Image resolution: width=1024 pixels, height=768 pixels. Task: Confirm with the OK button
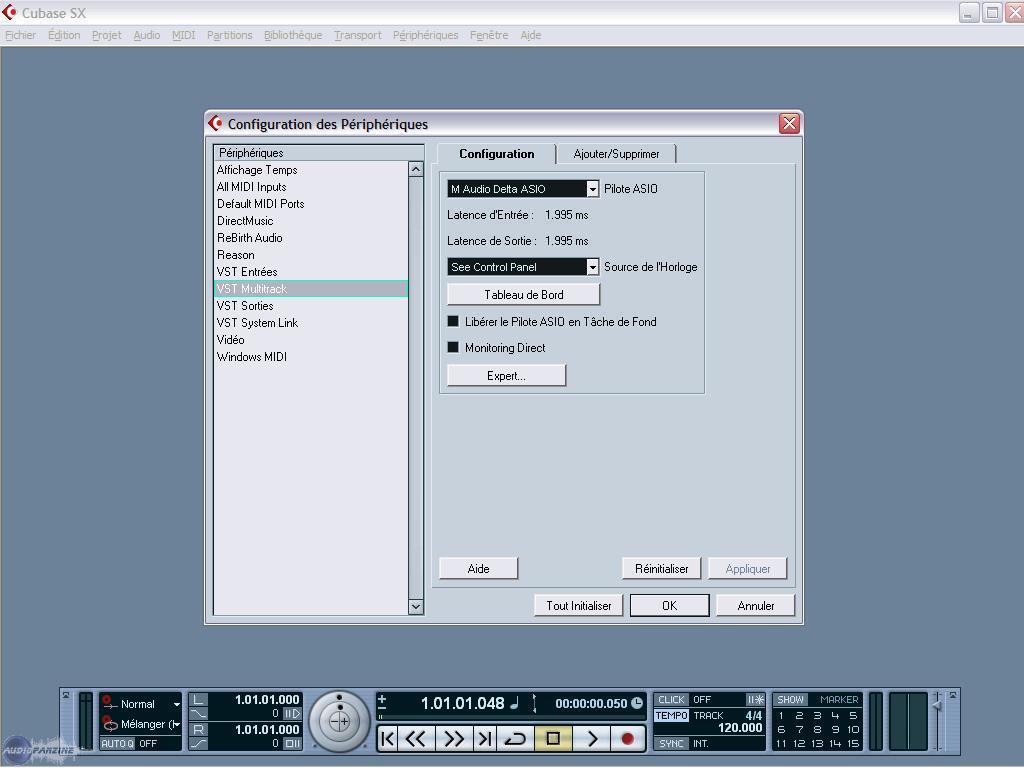click(x=669, y=605)
